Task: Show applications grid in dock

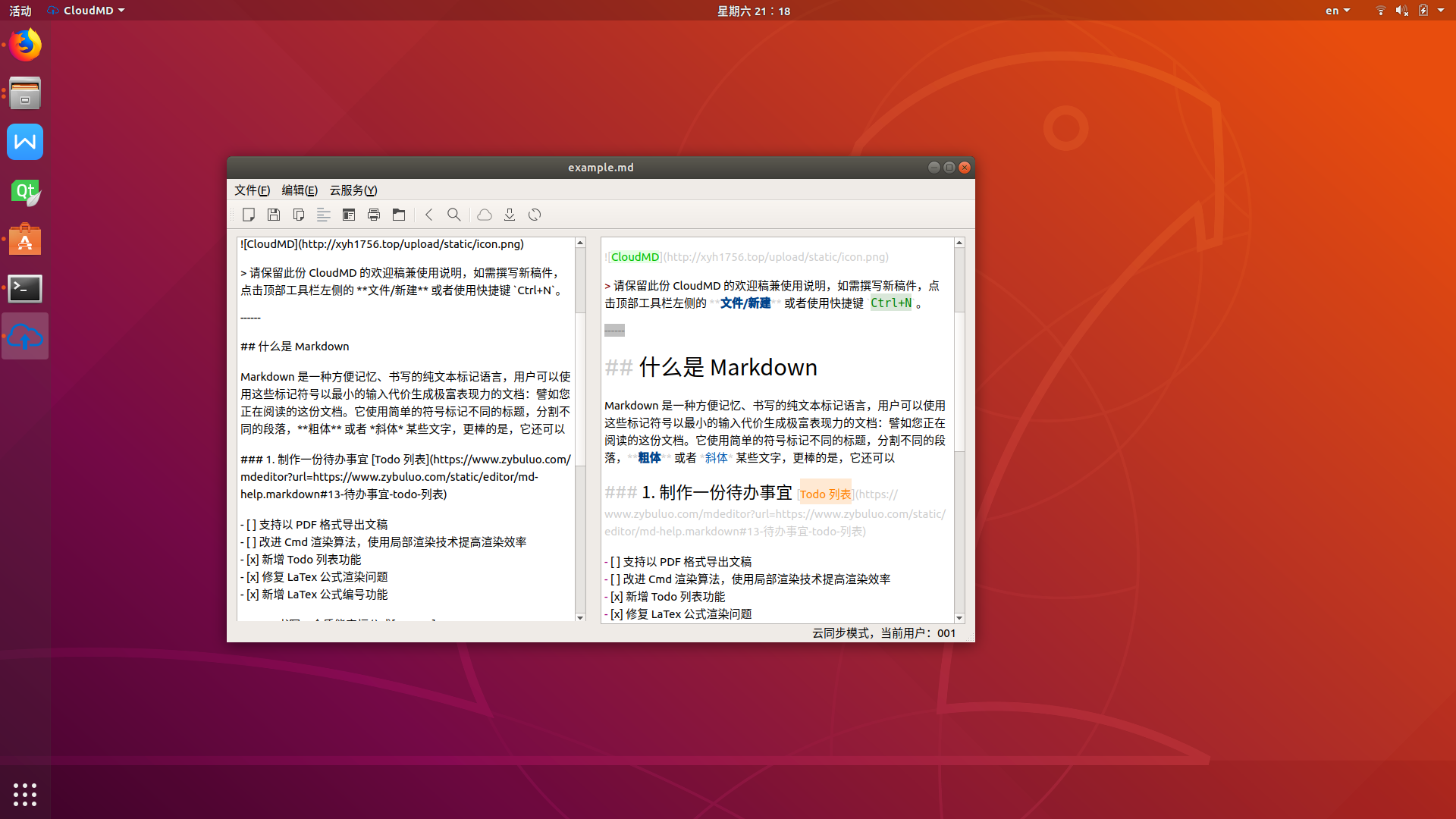Action: [25, 794]
